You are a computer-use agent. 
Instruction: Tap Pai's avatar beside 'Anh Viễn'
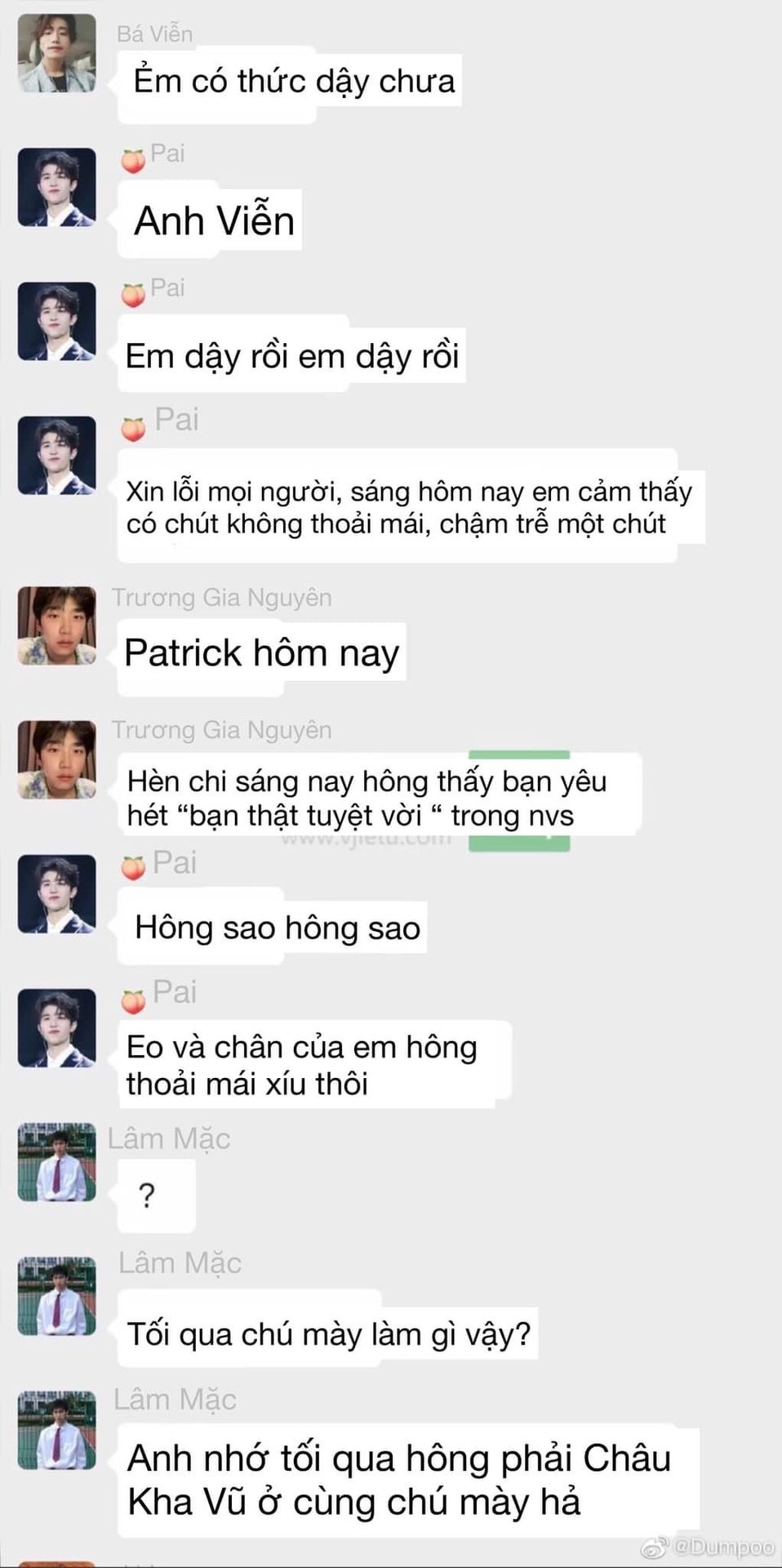pos(57,187)
